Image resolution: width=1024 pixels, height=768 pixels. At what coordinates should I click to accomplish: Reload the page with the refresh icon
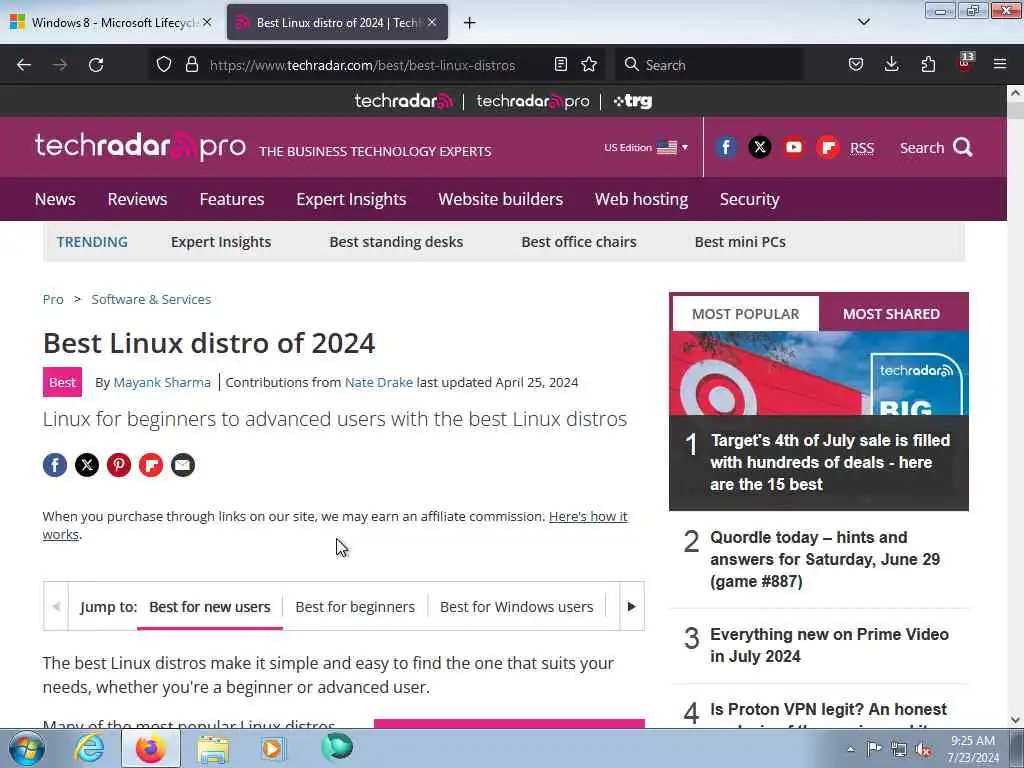pos(96,65)
